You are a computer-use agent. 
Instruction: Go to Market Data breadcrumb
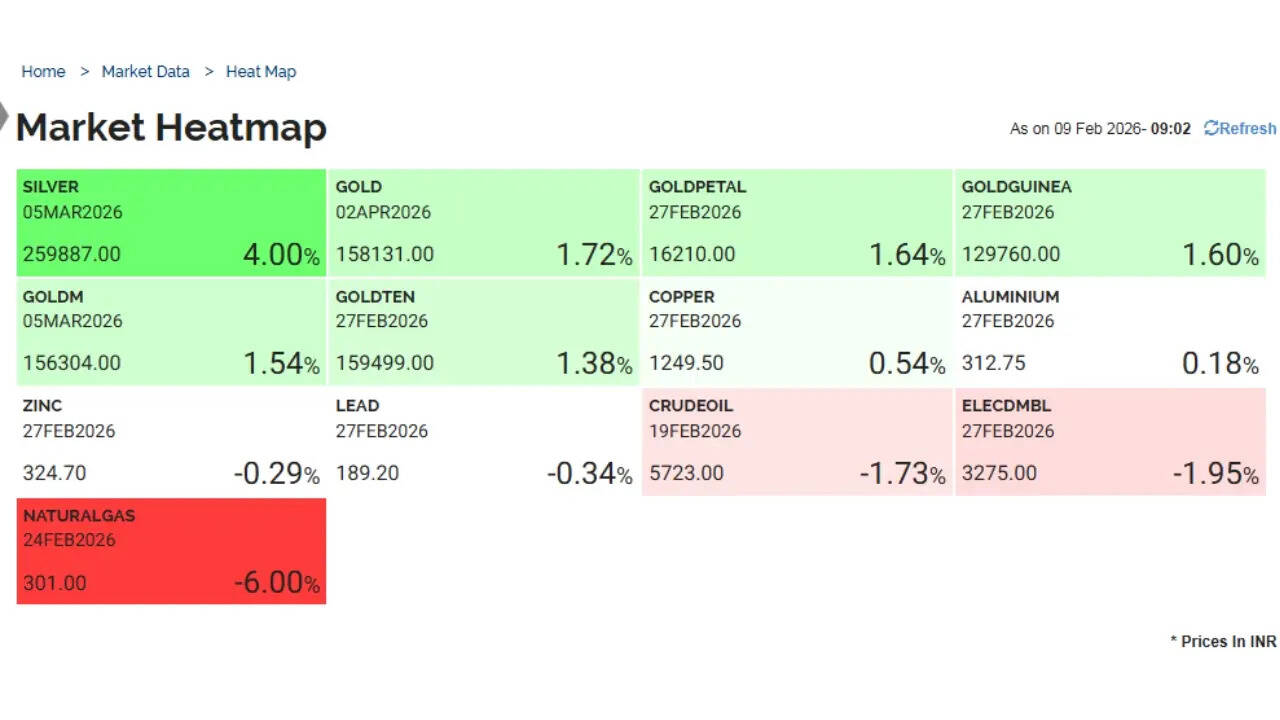coord(145,72)
